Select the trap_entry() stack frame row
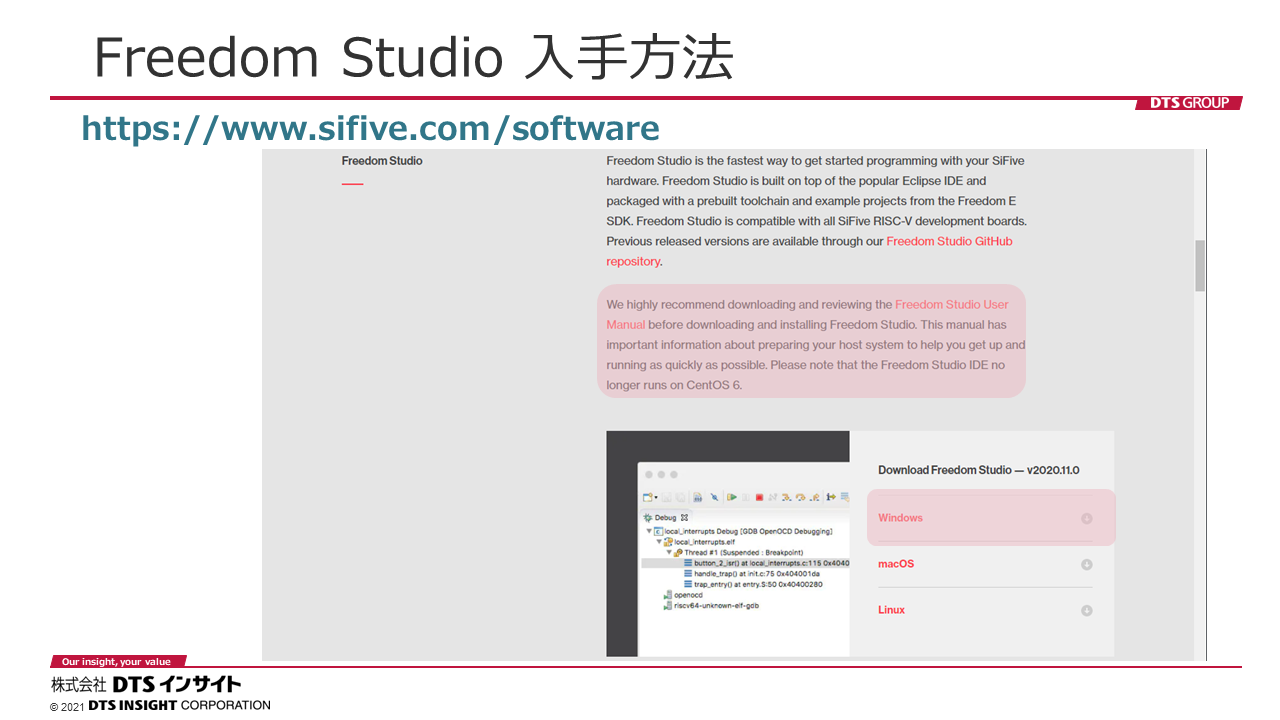This screenshot has height=720, width=1280. (753, 584)
